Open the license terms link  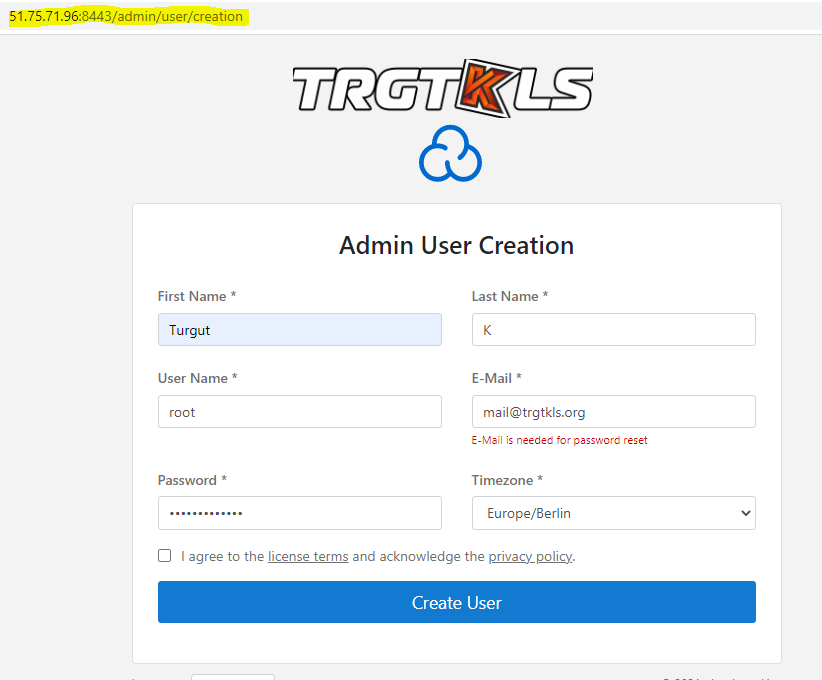coord(308,557)
